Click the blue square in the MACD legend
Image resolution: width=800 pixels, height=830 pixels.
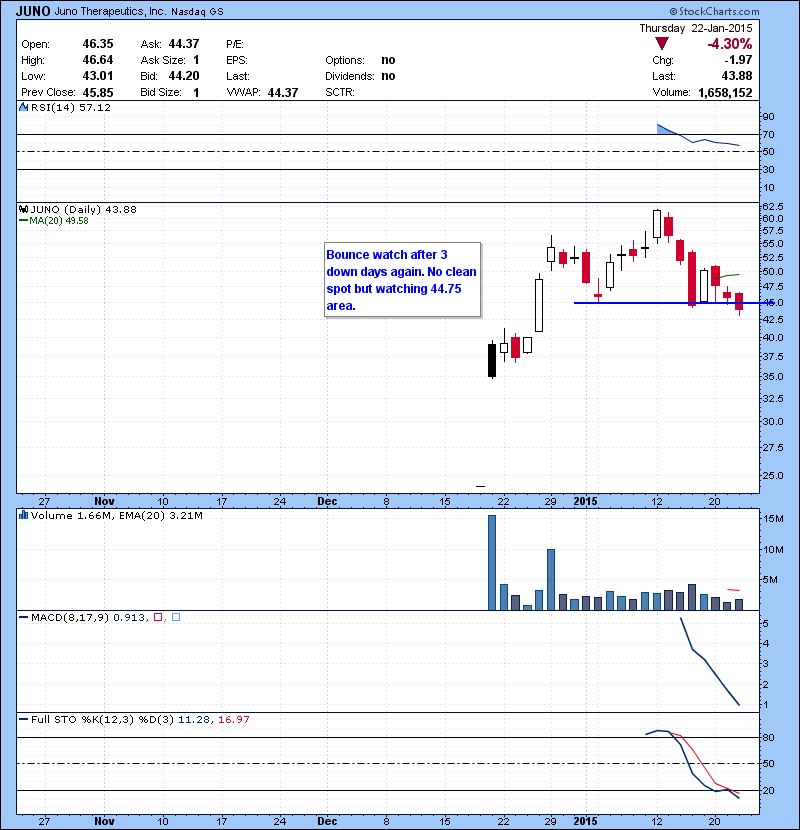point(176,617)
